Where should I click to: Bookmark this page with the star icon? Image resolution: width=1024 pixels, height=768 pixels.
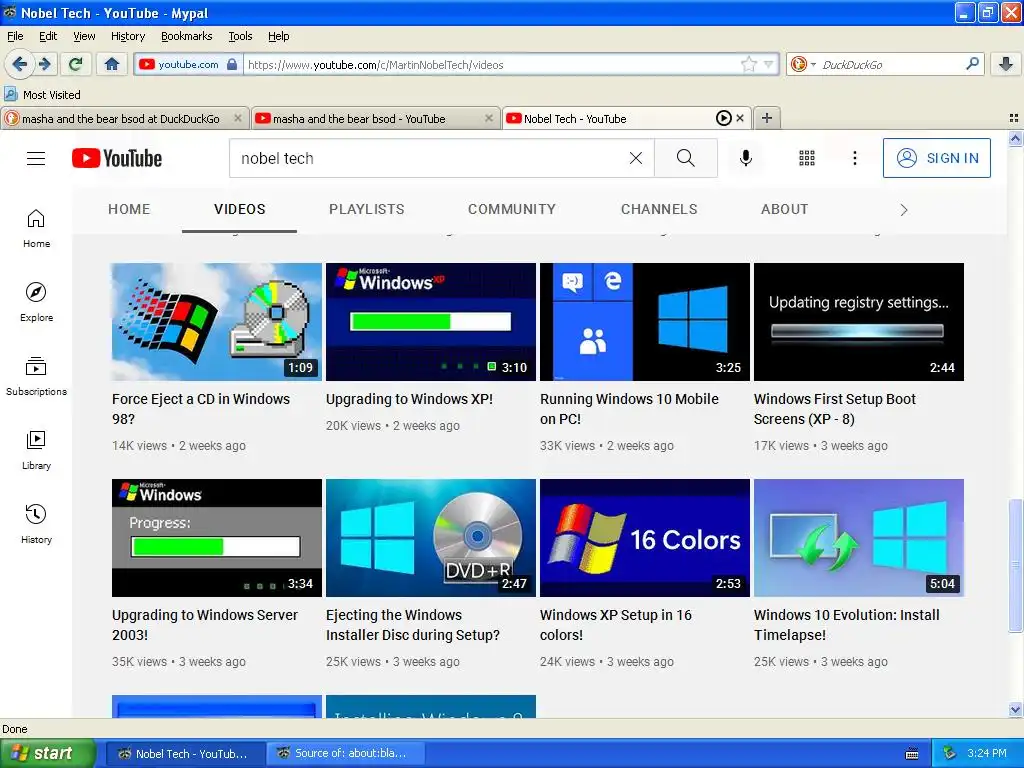[748, 64]
